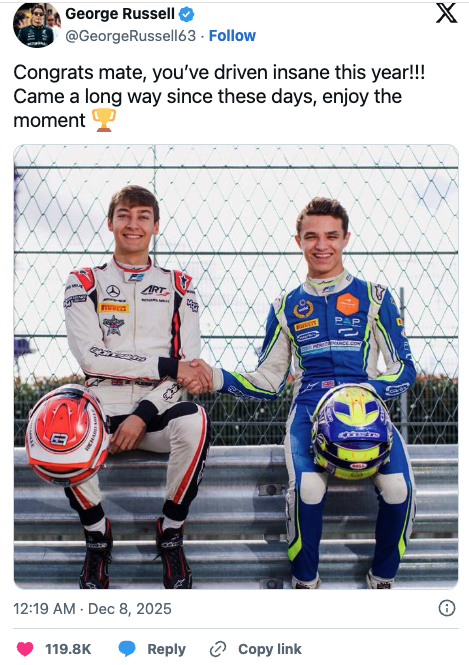Click the 'Congrats mate' tweet text

click(x=219, y=96)
